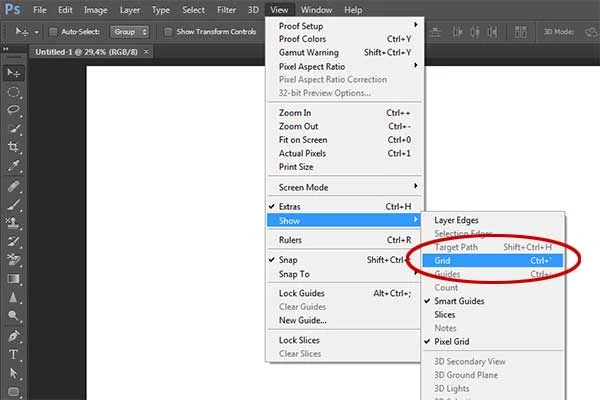Click the Distribute Left Edges icon
The height and width of the screenshot is (400, 600).
pos(457,32)
